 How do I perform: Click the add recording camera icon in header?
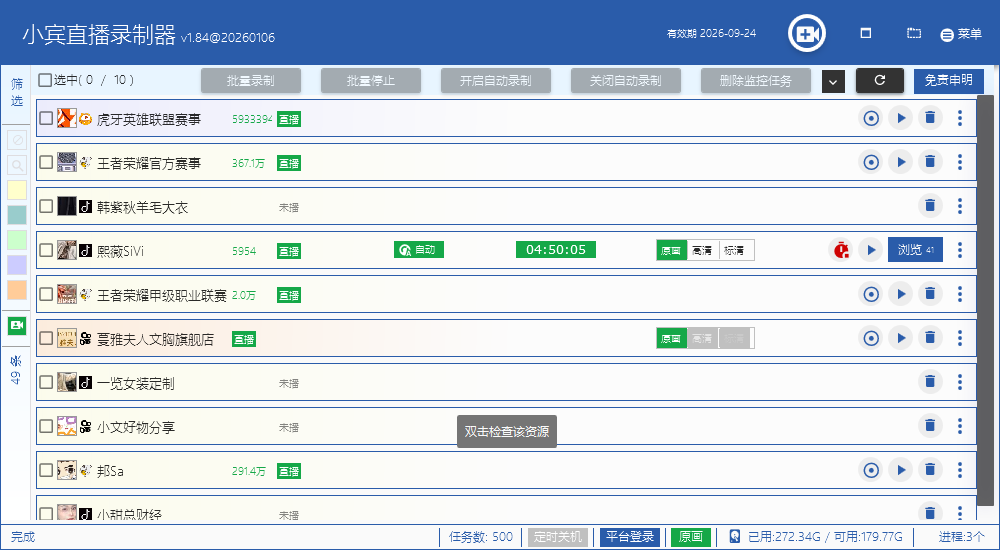click(807, 33)
